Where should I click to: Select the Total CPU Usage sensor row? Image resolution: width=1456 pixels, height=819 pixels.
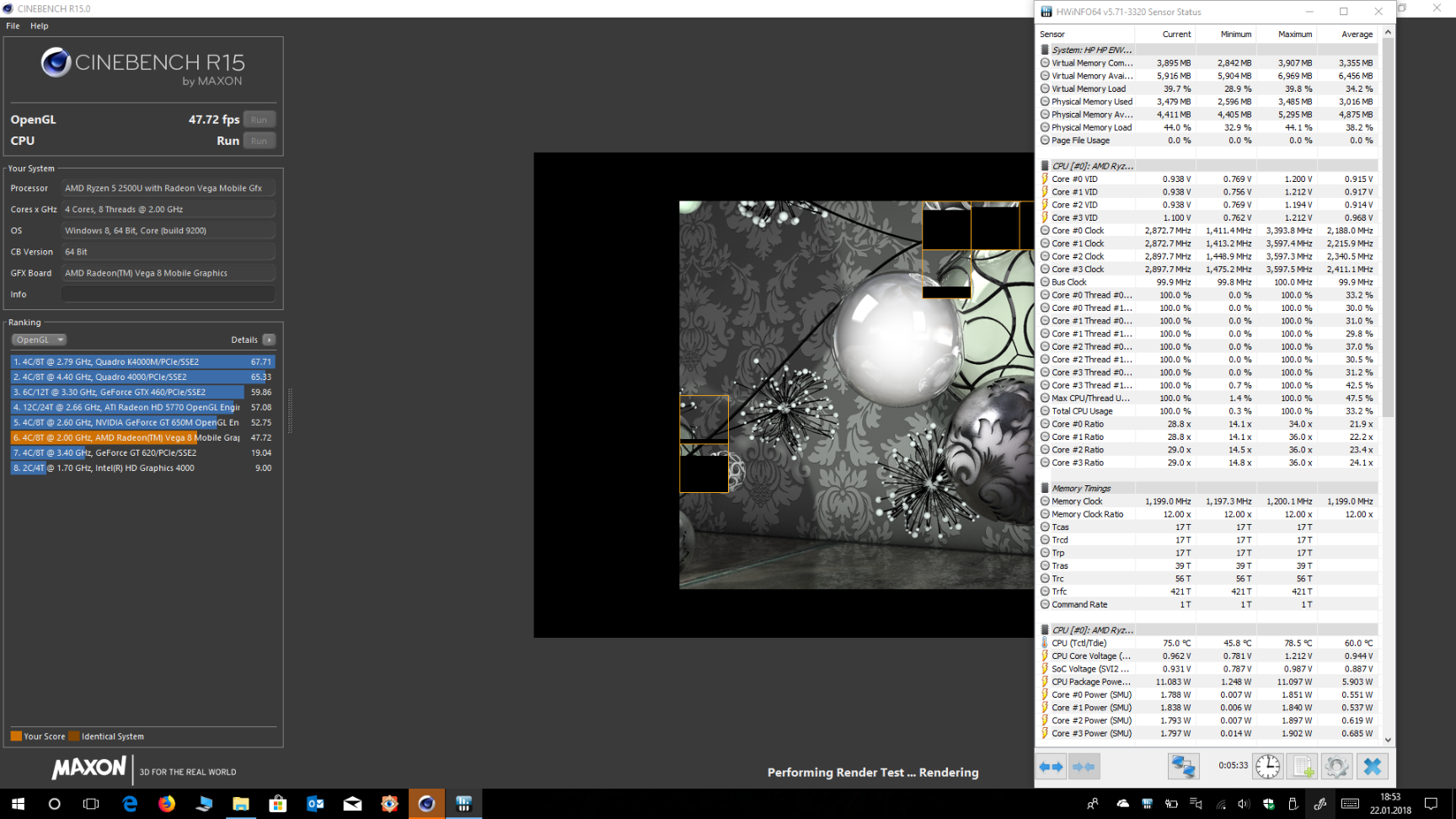[x=1207, y=411]
